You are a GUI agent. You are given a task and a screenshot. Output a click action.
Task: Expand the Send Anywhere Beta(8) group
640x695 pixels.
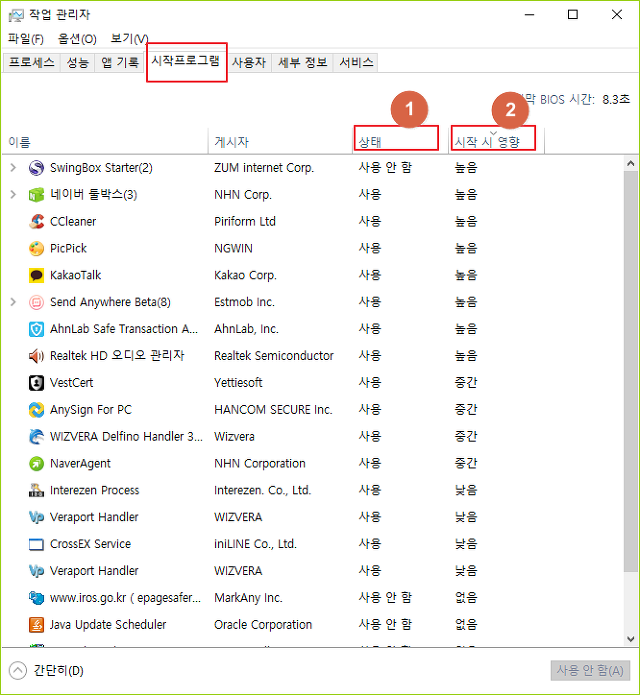click(13, 302)
